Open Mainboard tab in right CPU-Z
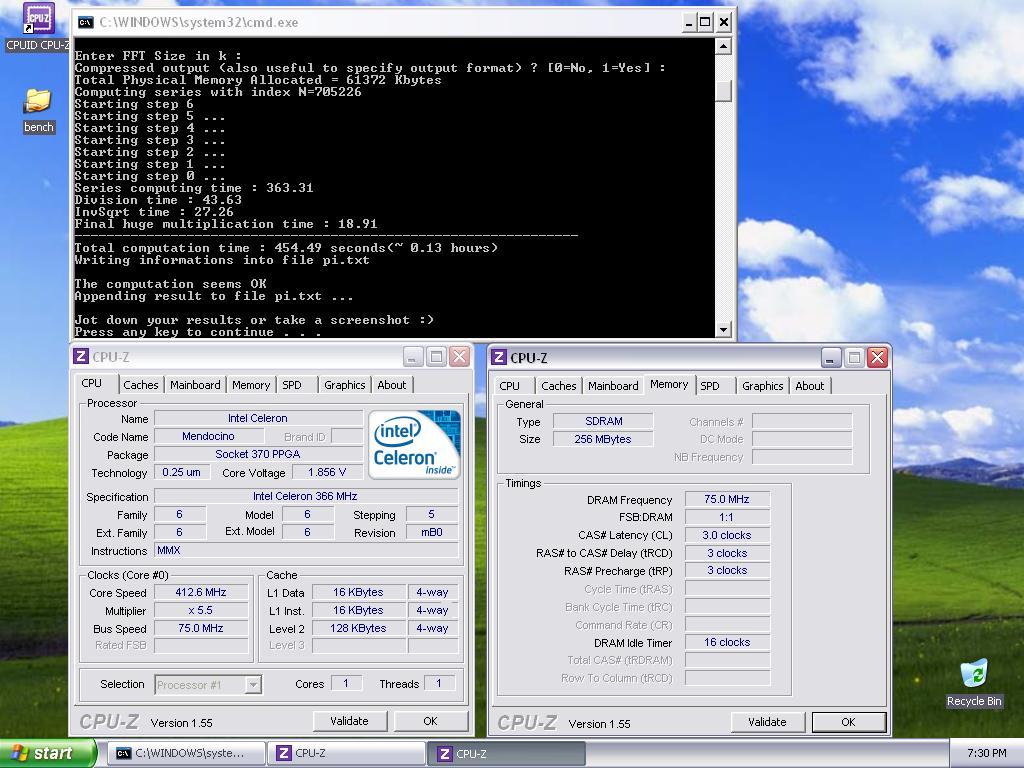The width and height of the screenshot is (1024, 768). point(613,385)
